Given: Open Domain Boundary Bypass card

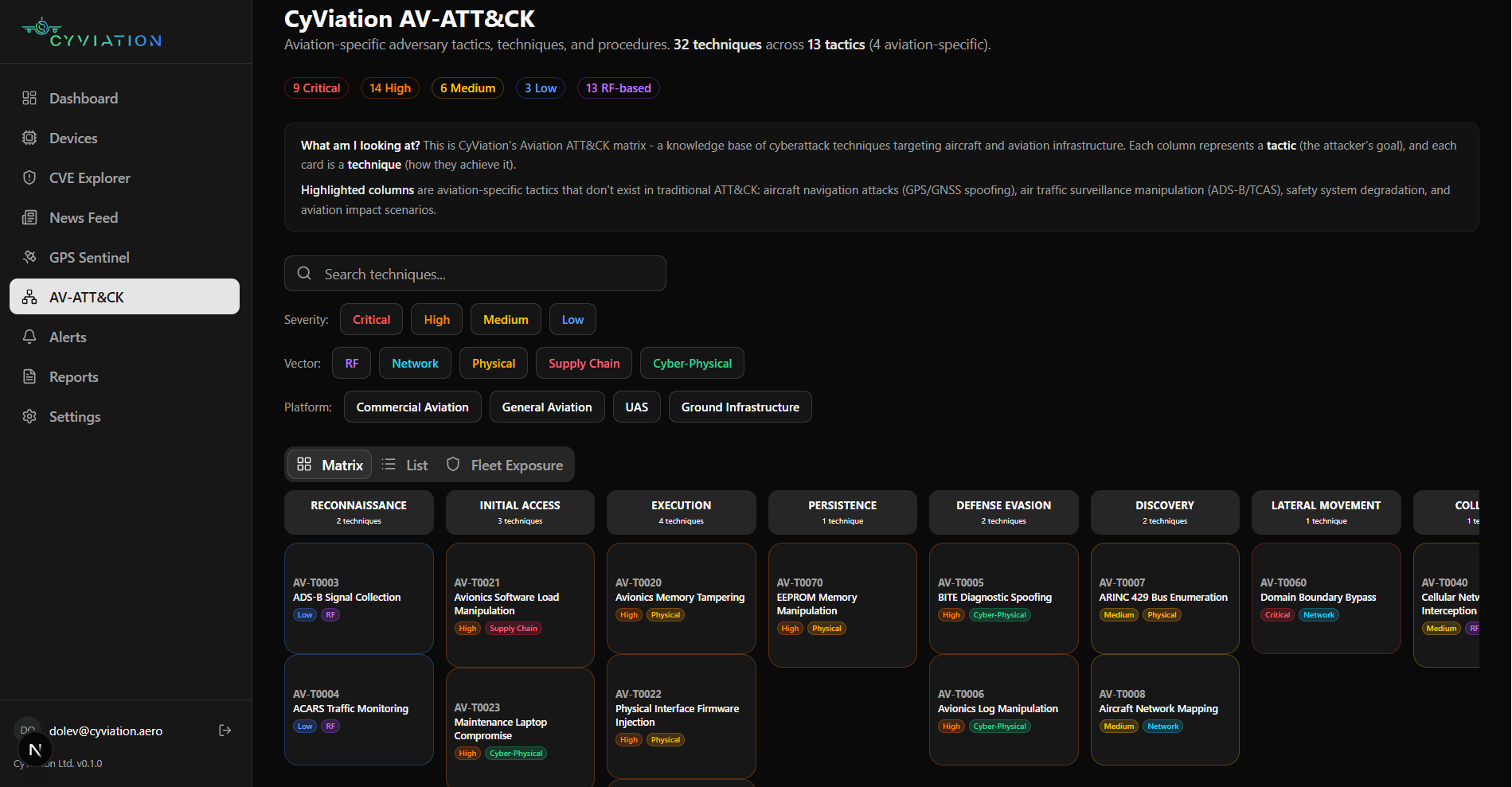Looking at the screenshot, I should tap(1326, 598).
